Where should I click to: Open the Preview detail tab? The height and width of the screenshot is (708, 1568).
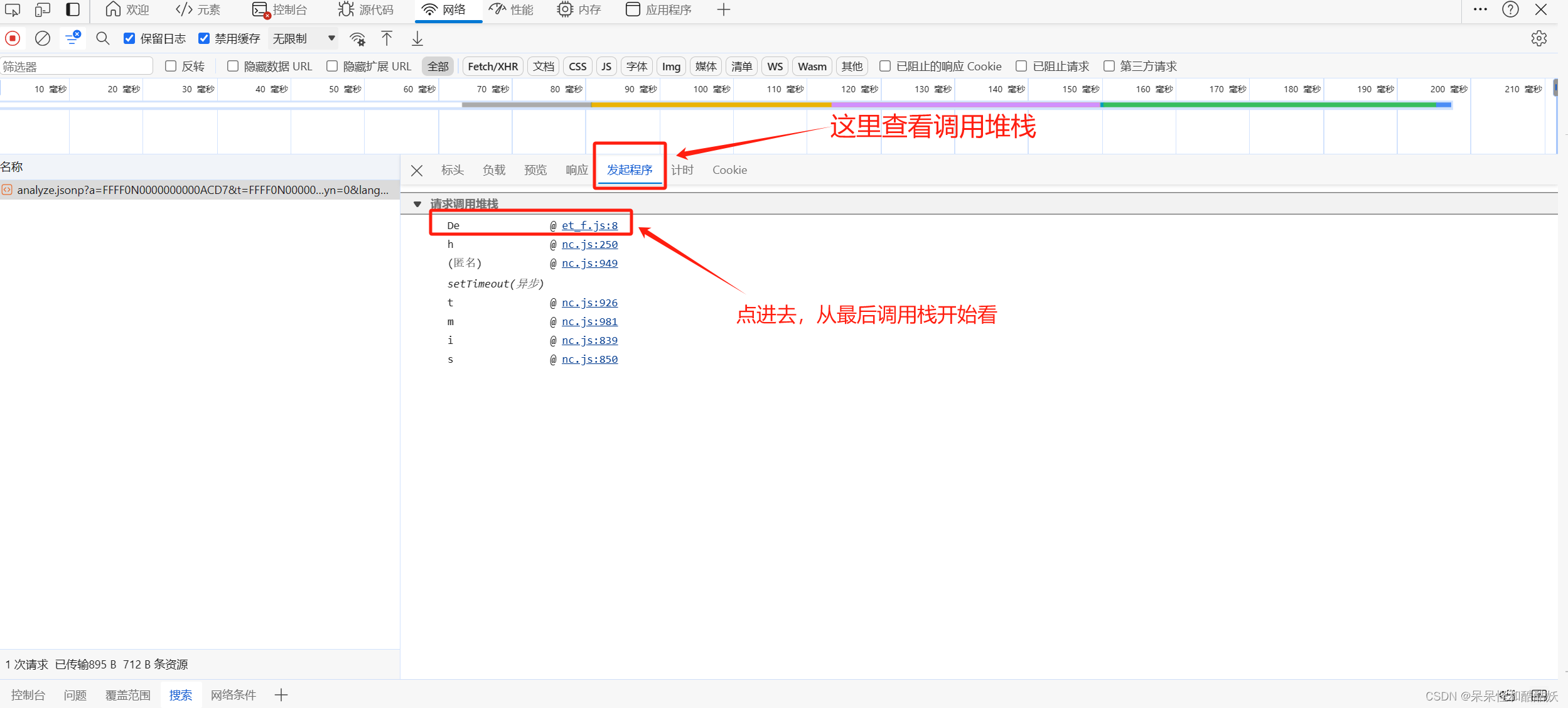click(535, 170)
